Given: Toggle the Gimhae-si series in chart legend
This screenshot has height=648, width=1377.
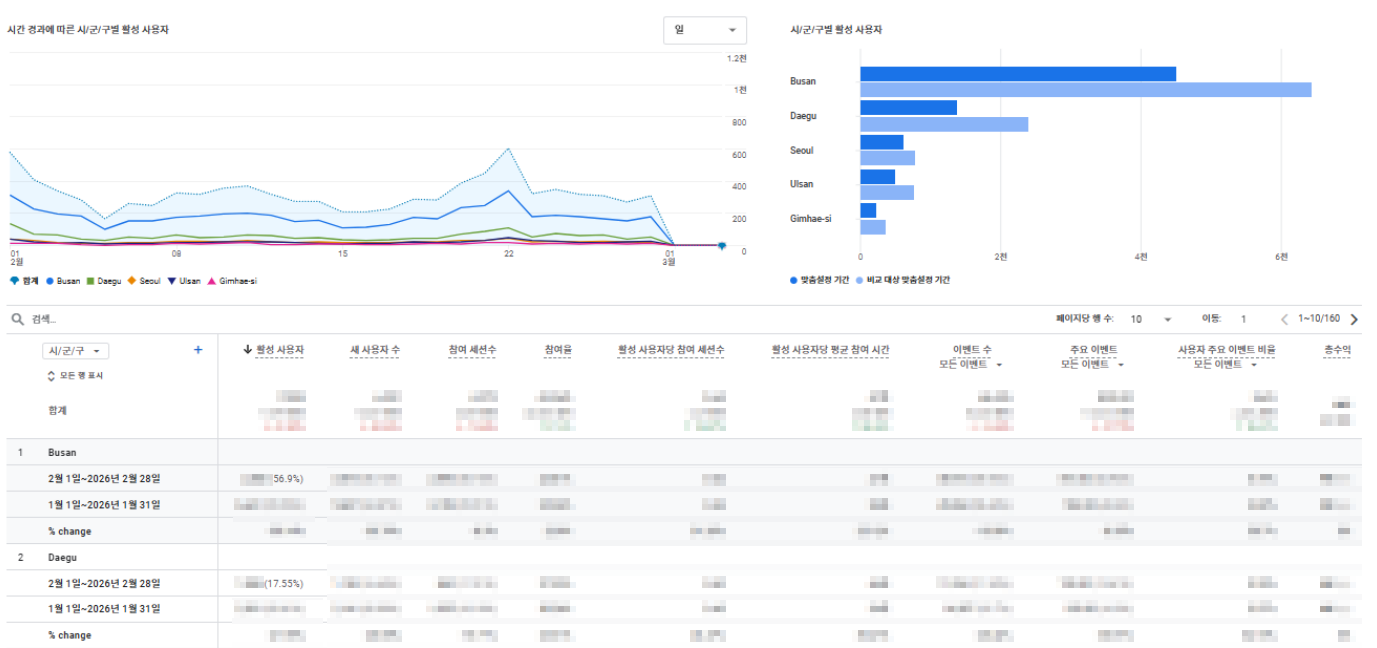Looking at the screenshot, I should 212,281.
